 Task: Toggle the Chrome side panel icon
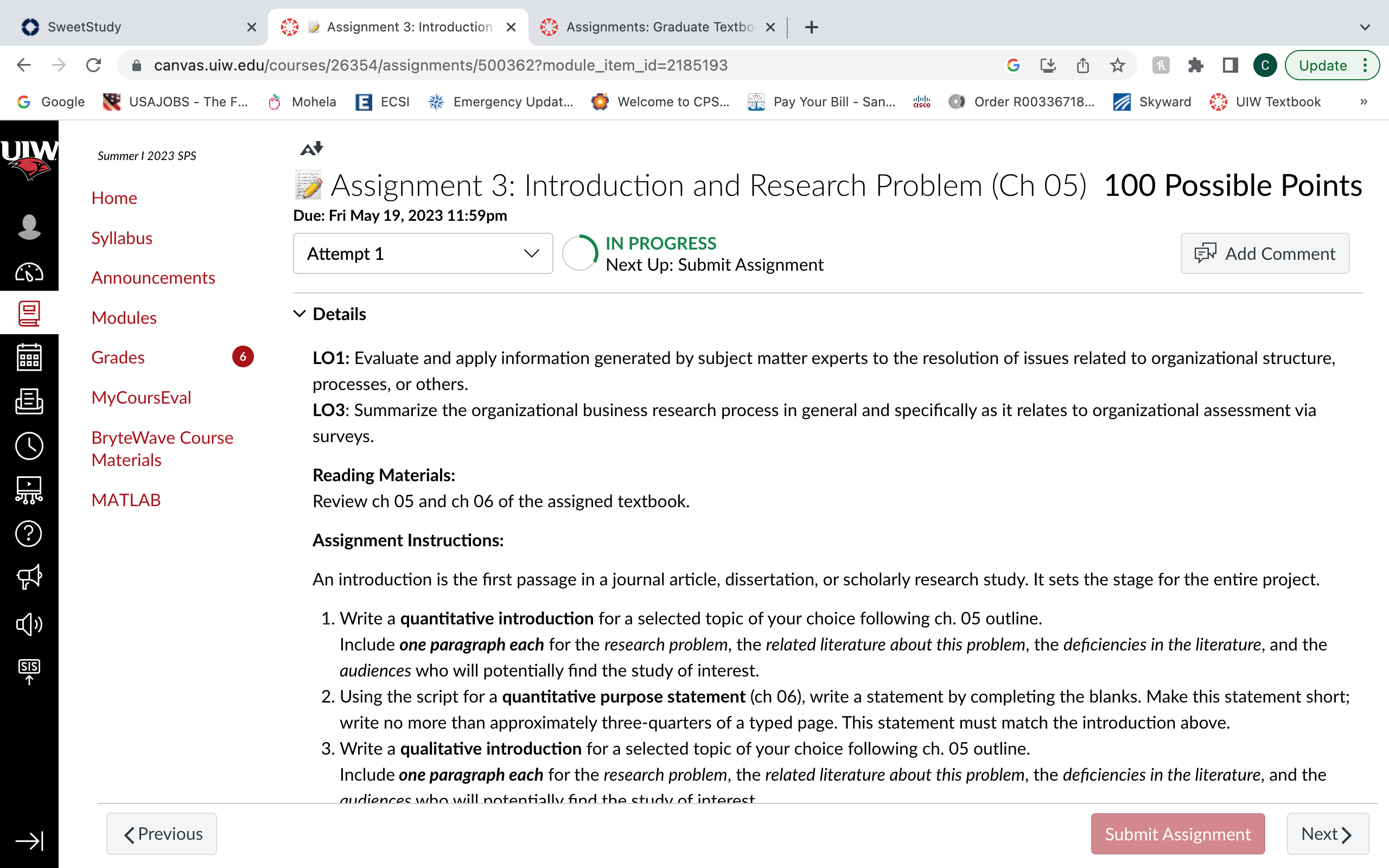pyautogui.click(x=1230, y=66)
